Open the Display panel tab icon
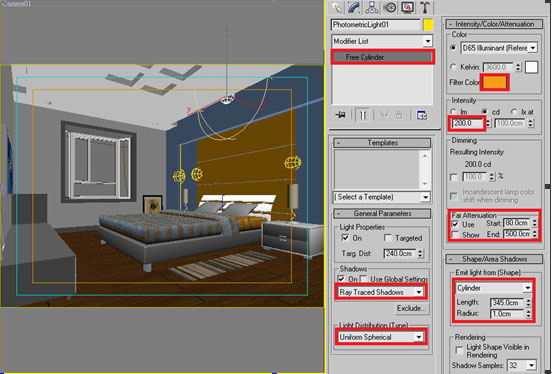The image size is (552, 374). point(407,7)
